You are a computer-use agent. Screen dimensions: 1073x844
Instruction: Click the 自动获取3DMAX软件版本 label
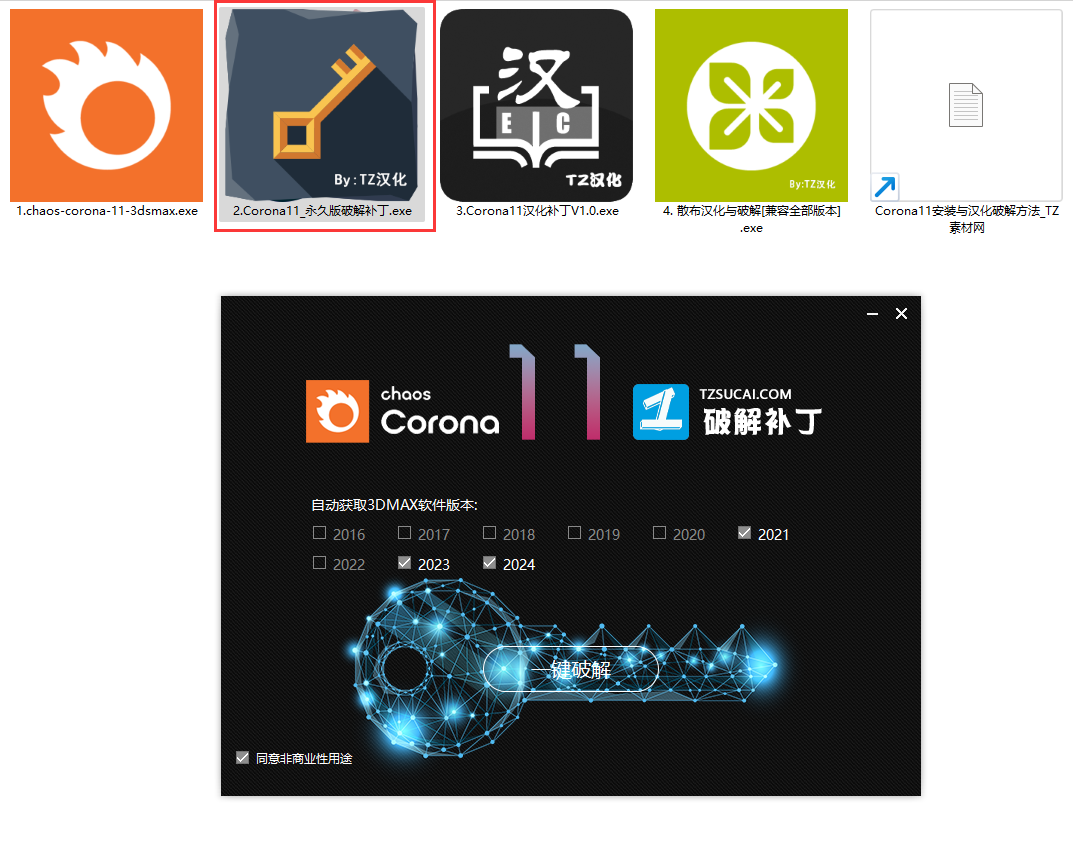point(394,505)
